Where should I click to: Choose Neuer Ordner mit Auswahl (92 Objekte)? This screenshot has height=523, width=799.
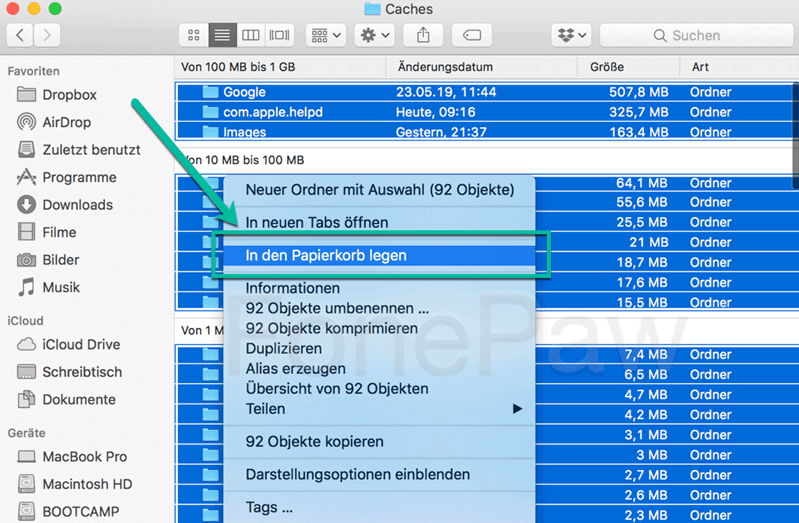(380, 190)
